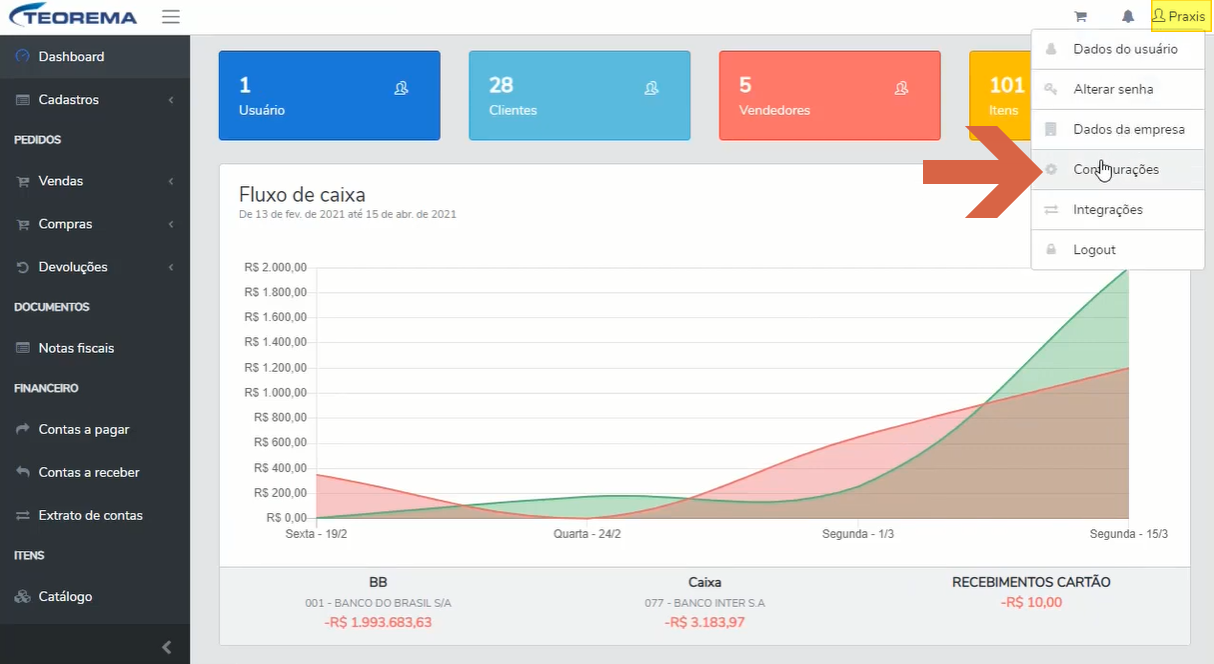Choose Logout from user menu

[x=1117, y=249]
